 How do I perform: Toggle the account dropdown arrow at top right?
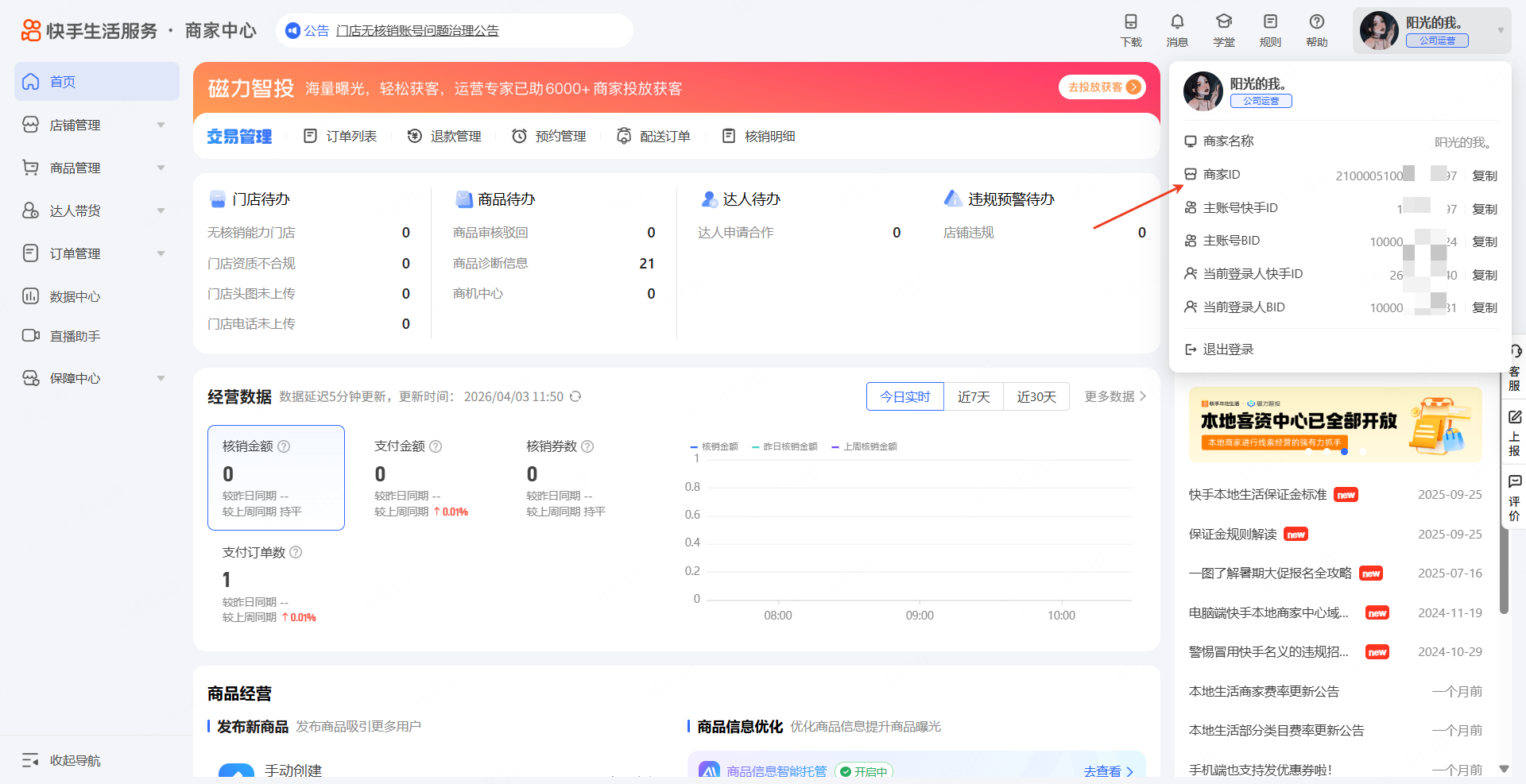[1501, 30]
